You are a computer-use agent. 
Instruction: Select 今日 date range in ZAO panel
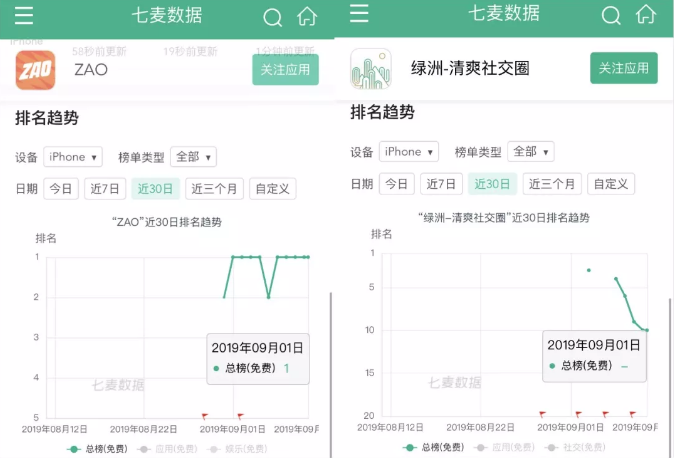click(61, 189)
